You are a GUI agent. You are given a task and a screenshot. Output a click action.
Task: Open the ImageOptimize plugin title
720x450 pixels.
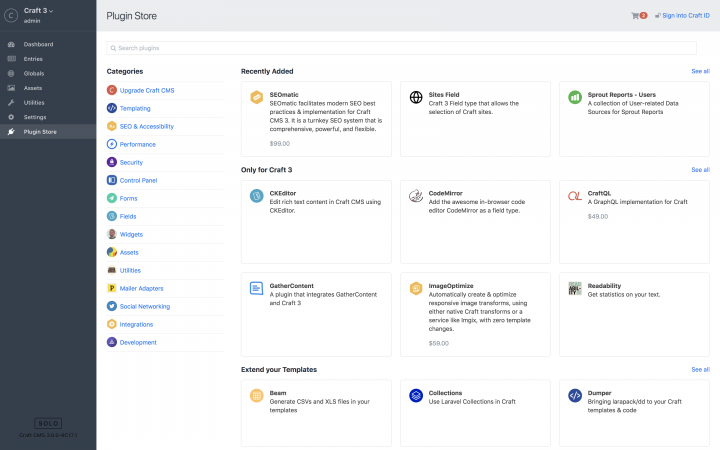tap(451, 286)
